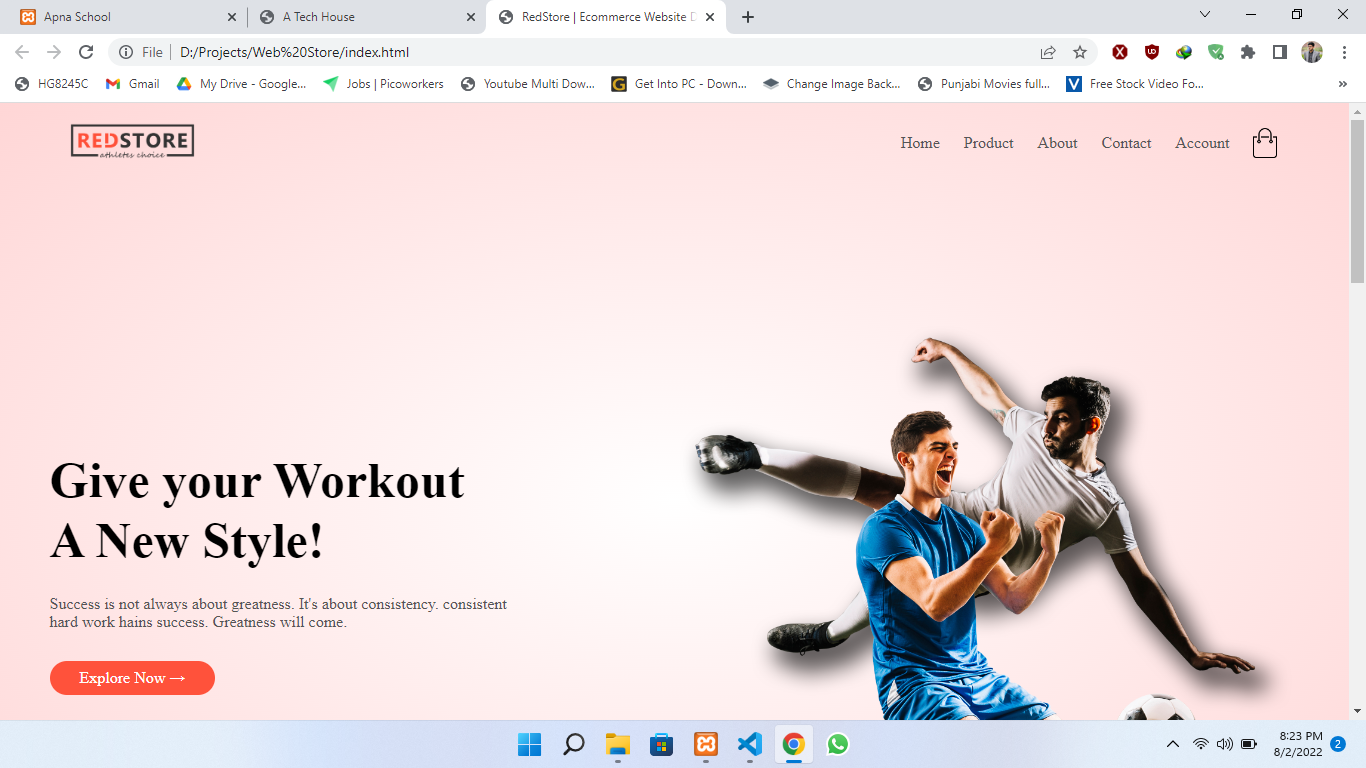
Task: View site information icon beside File
Action: click(126, 52)
